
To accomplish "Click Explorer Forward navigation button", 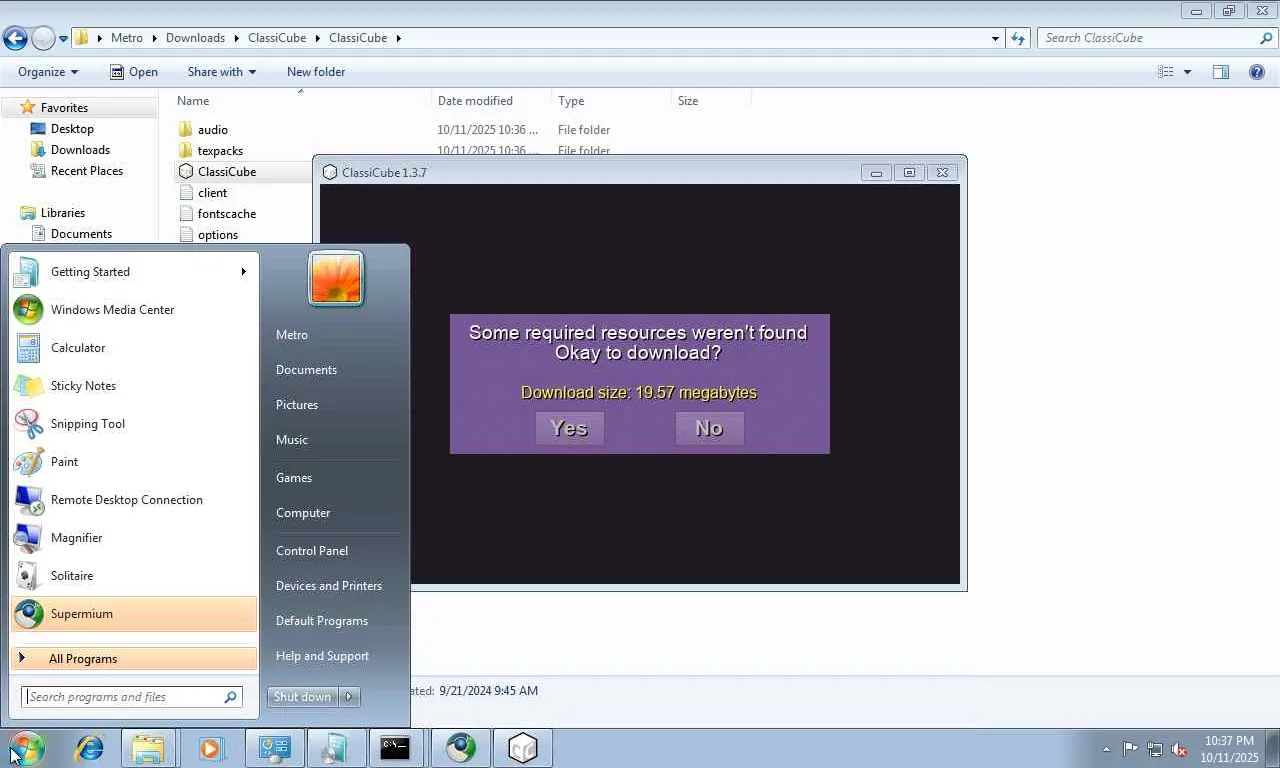I will pos(43,38).
